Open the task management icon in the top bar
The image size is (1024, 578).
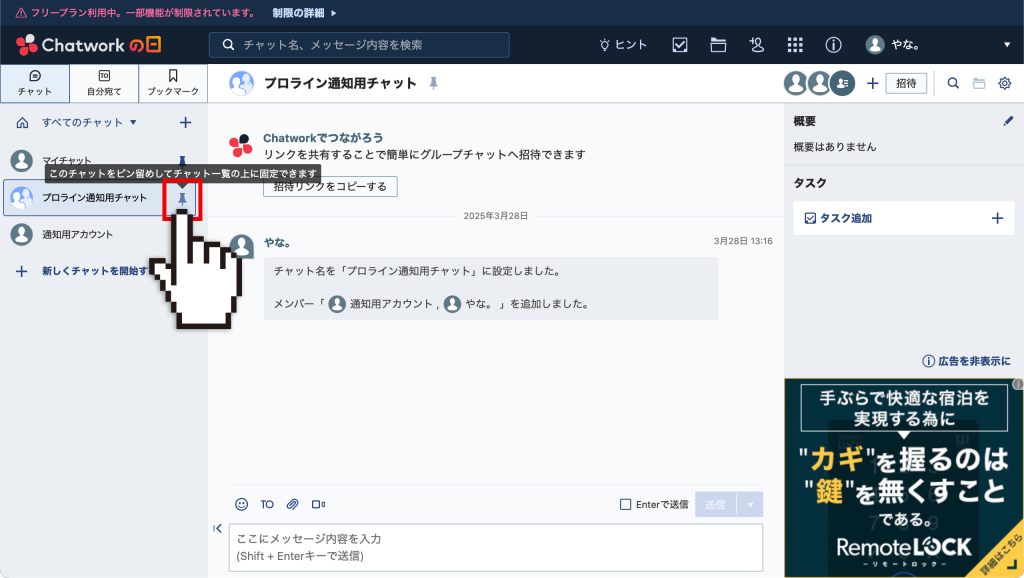680,45
